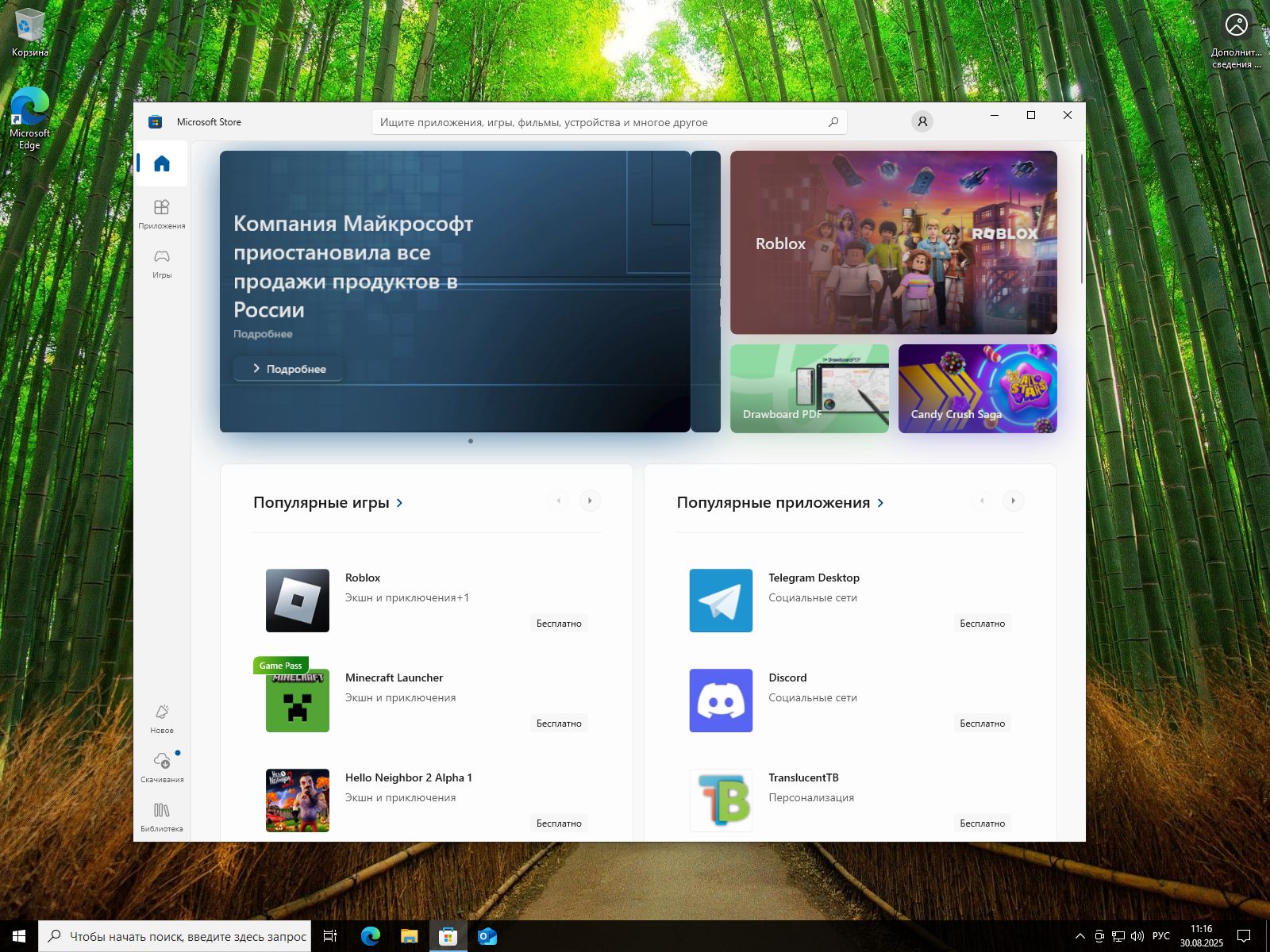Open the network icon in system tray
The width and height of the screenshot is (1270, 952).
[1118, 936]
